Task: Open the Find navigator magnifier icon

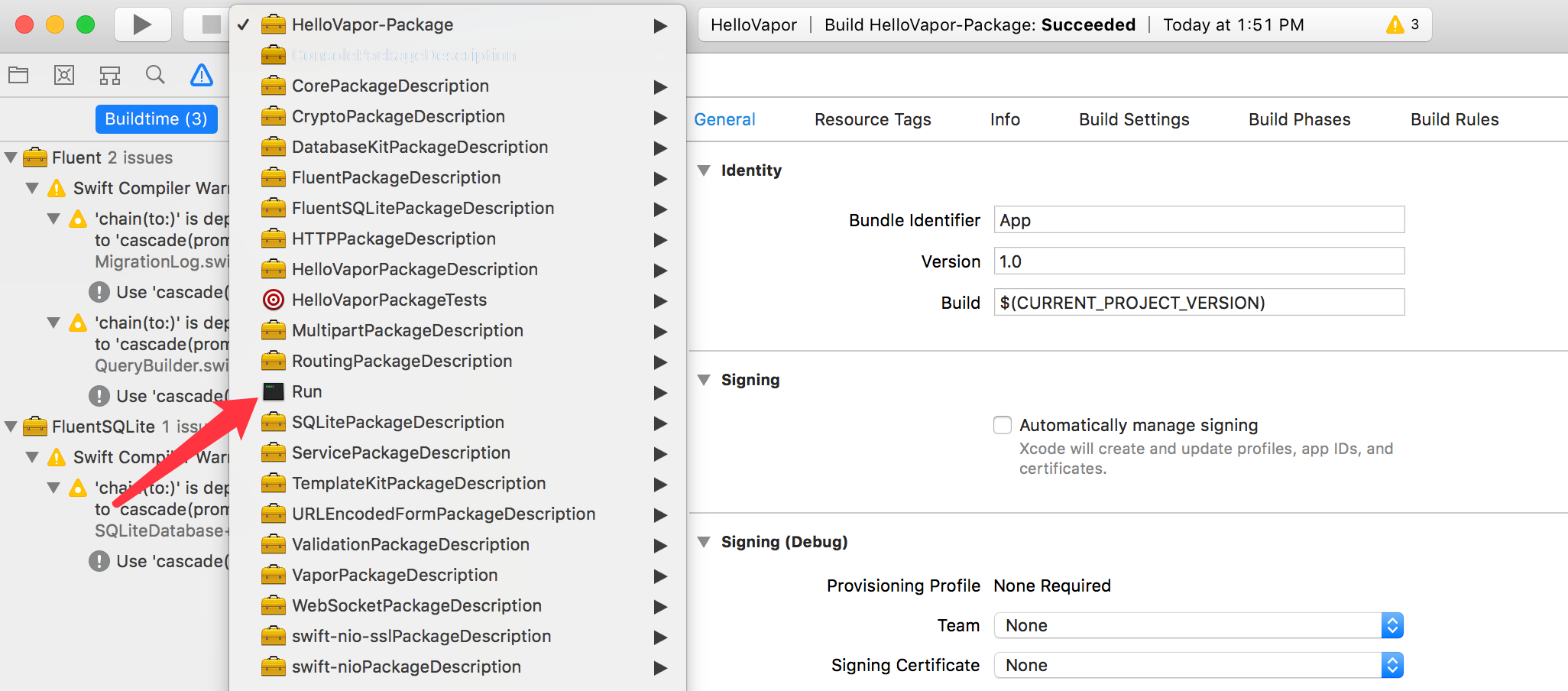Action: pos(155,75)
